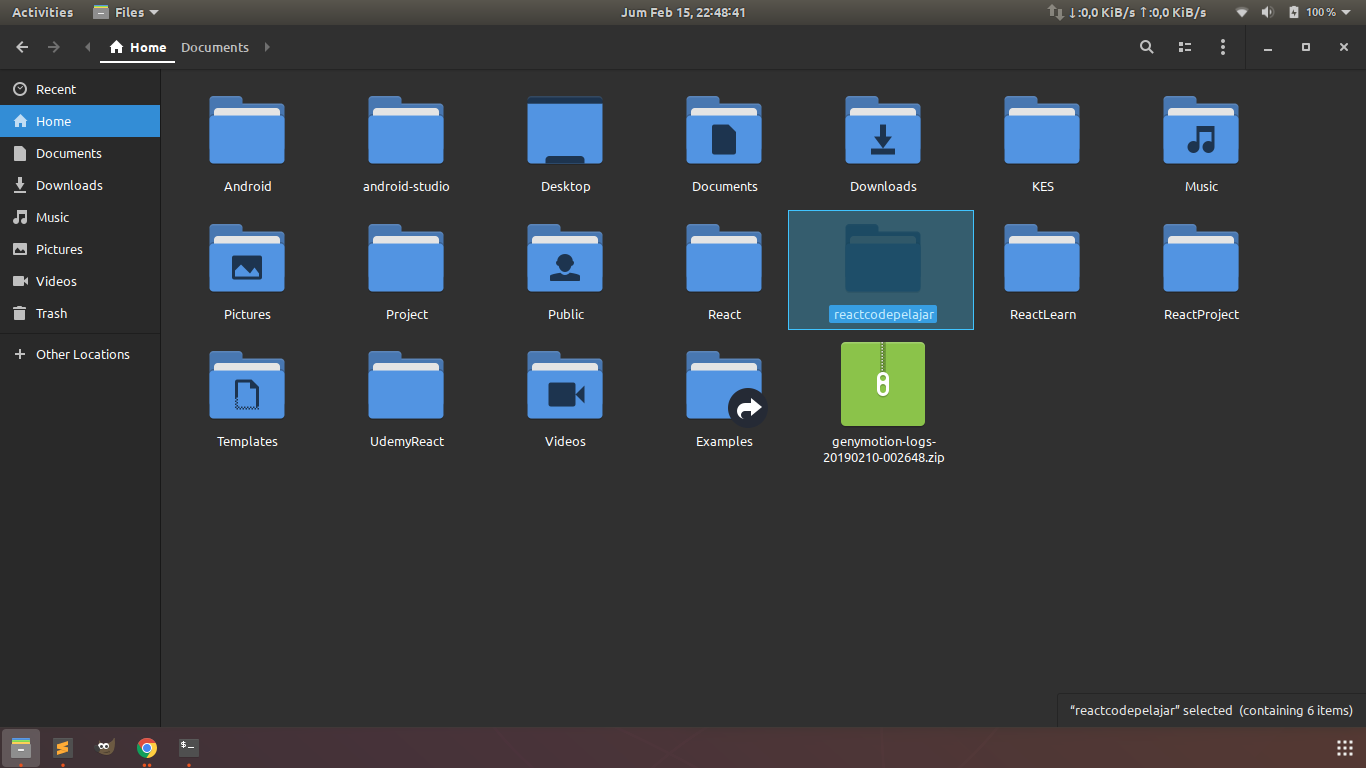Select the Templates folder

click(x=247, y=386)
